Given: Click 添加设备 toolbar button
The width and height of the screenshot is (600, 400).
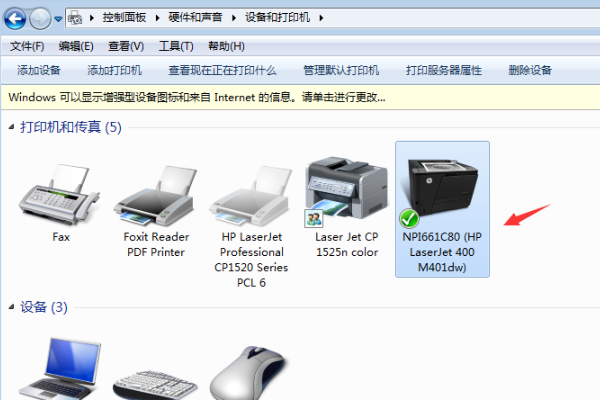Looking at the screenshot, I should [39, 70].
